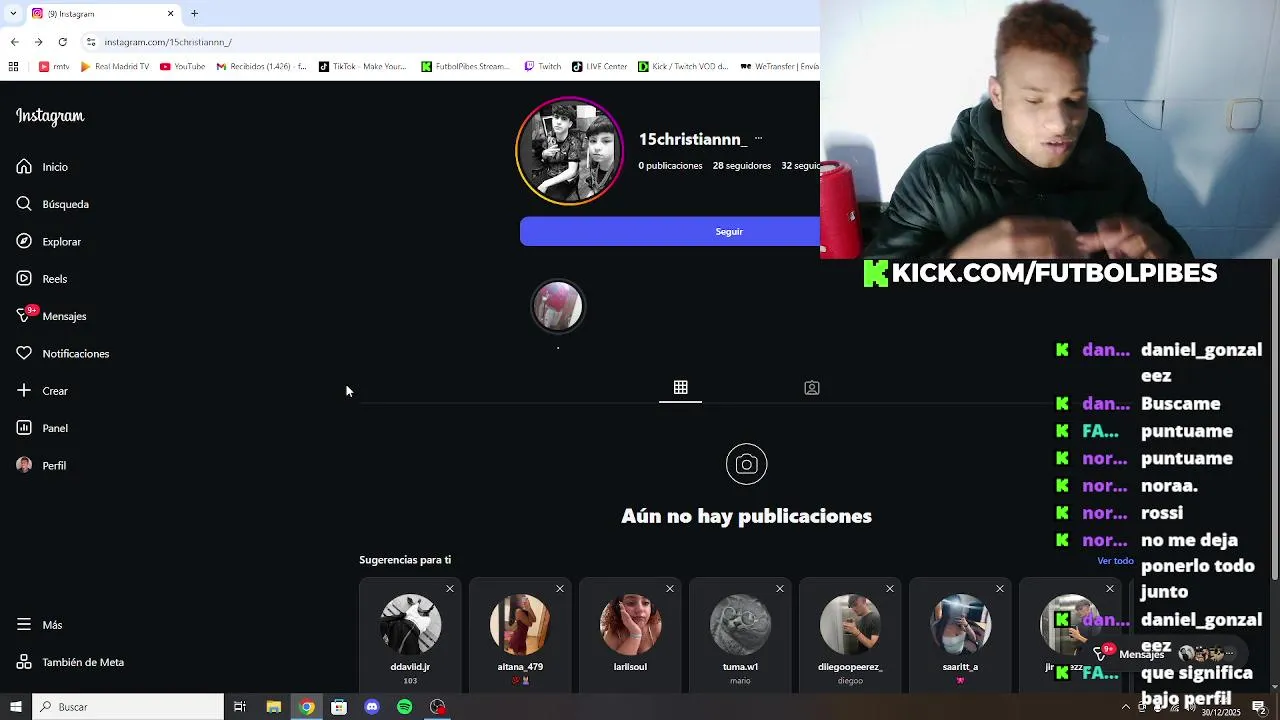Select the posts grid tab
1280x720 pixels.
coord(680,388)
